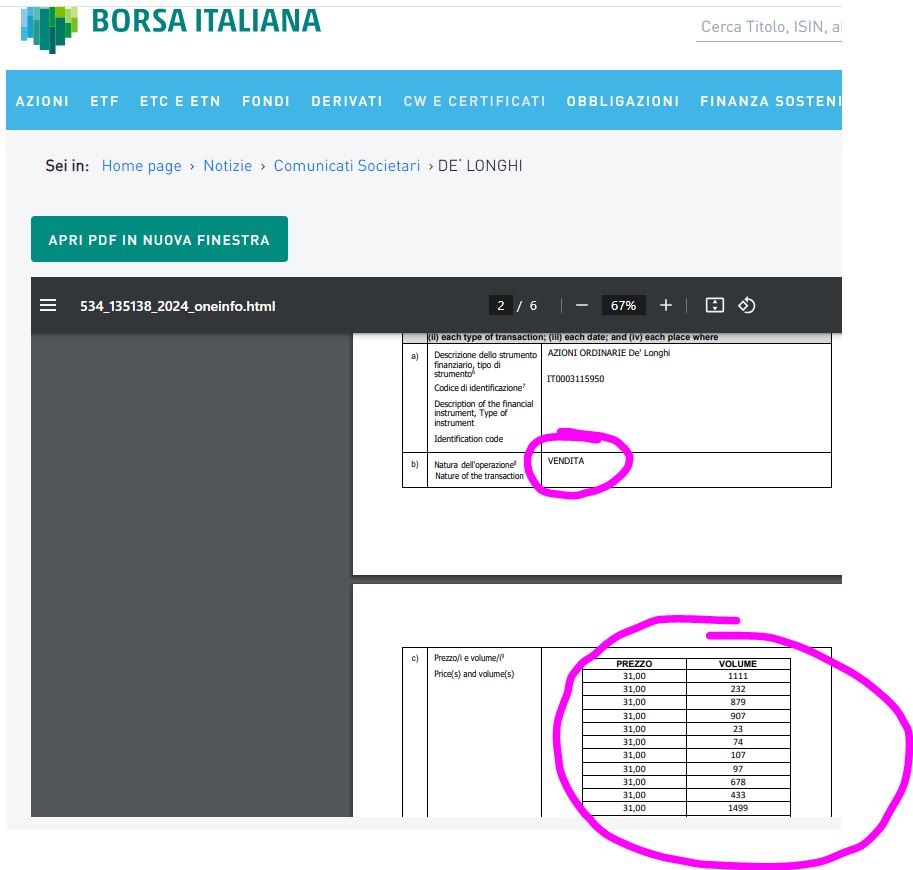Open the AZIONI menu
This screenshot has width=913, height=870.
click(x=43, y=101)
